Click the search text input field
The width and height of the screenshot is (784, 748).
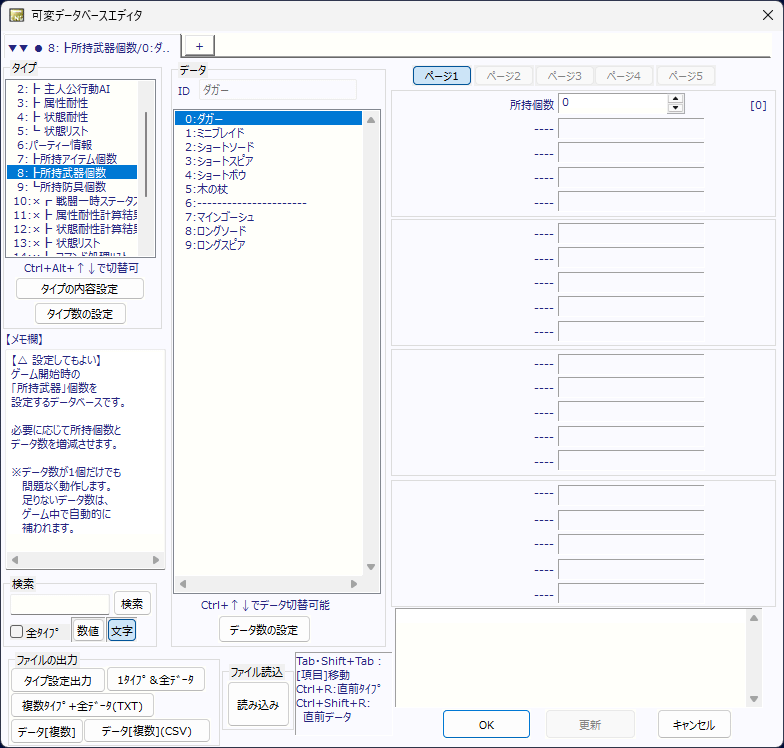click(x=60, y=604)
